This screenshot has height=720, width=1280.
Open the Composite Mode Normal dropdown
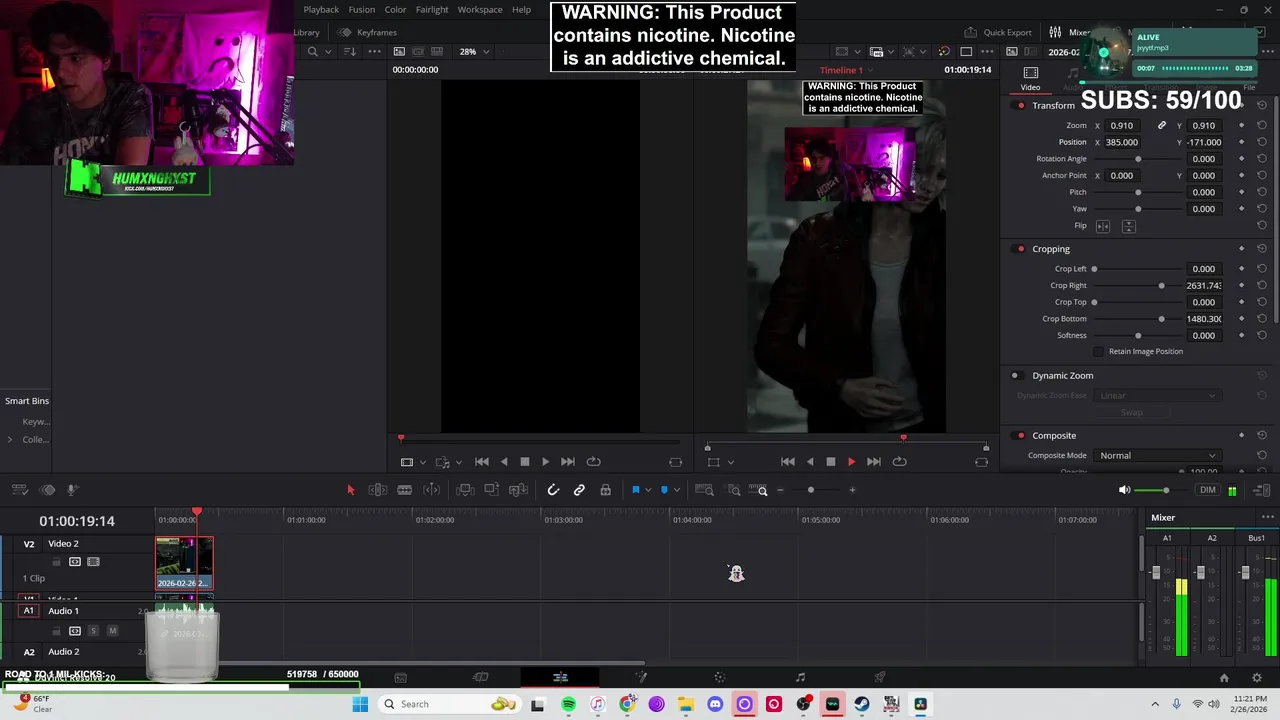click(1158, 456)
